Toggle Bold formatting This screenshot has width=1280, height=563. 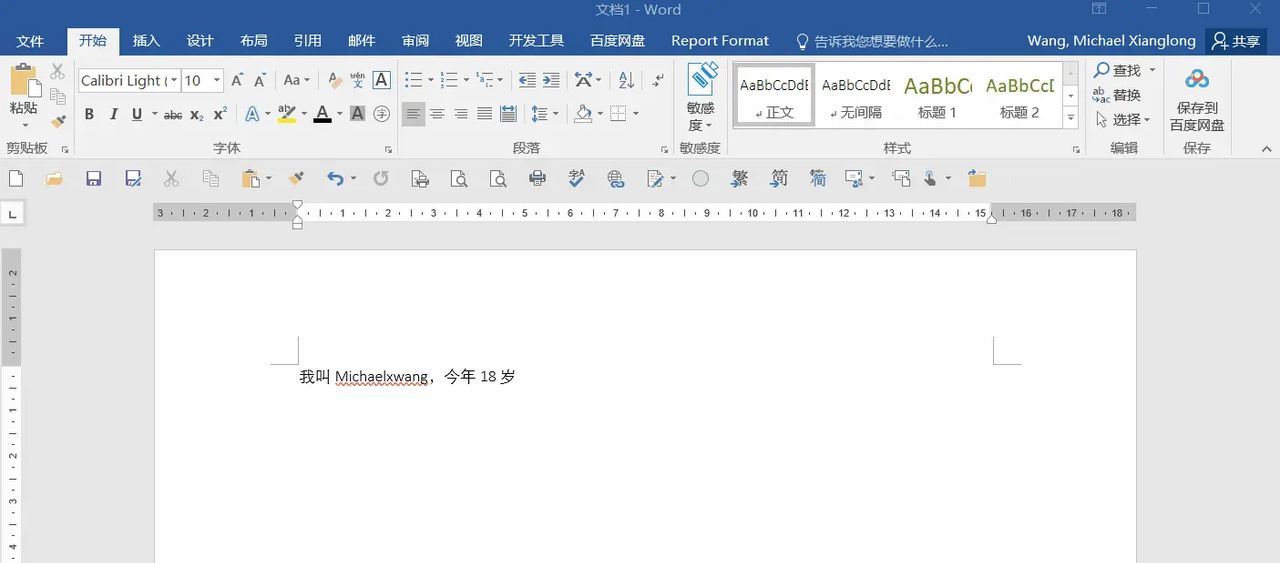pyautogui.click(x=89, y=114)
